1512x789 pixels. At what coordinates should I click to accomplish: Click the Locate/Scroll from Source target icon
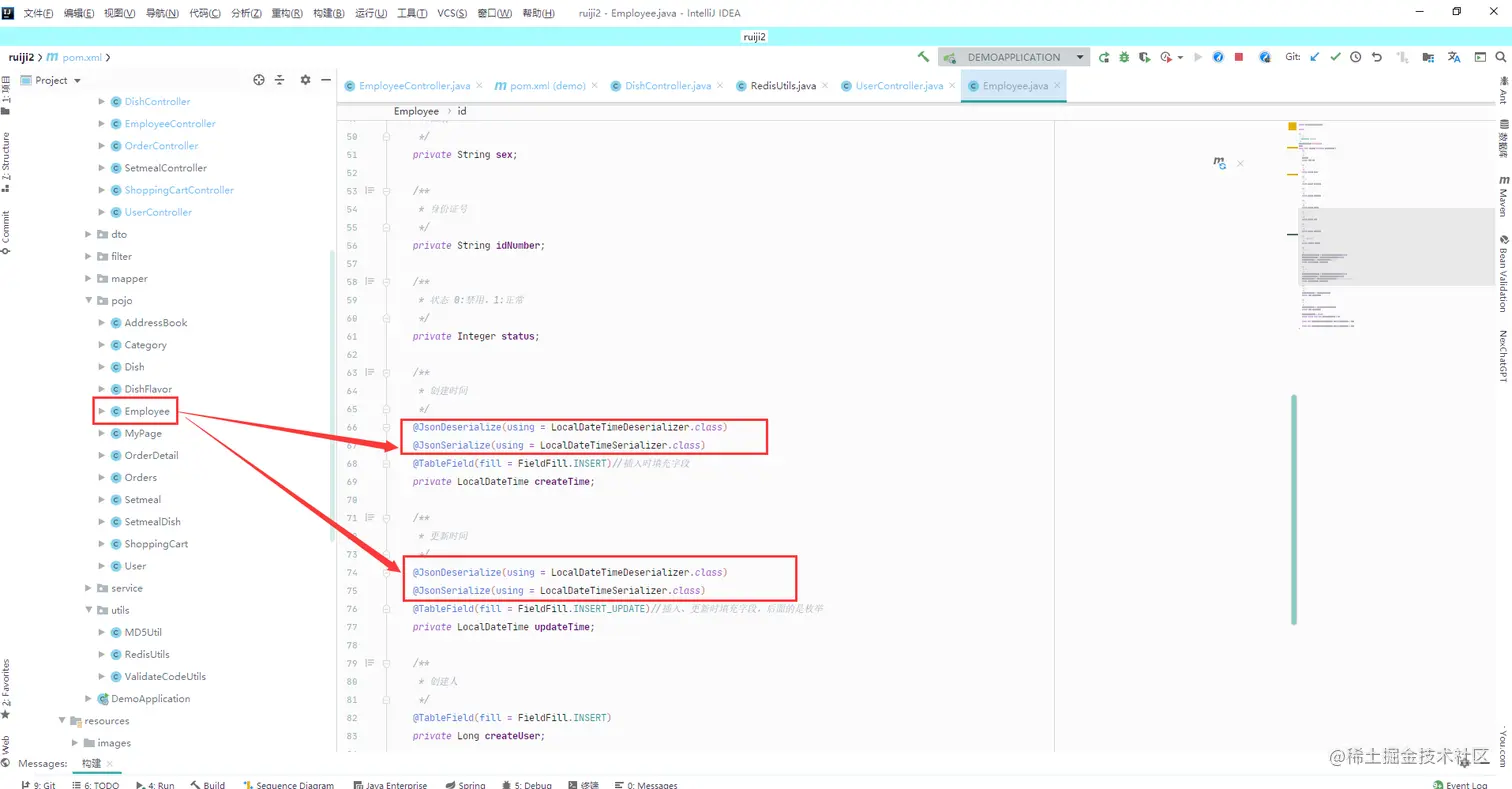[259, 80]
